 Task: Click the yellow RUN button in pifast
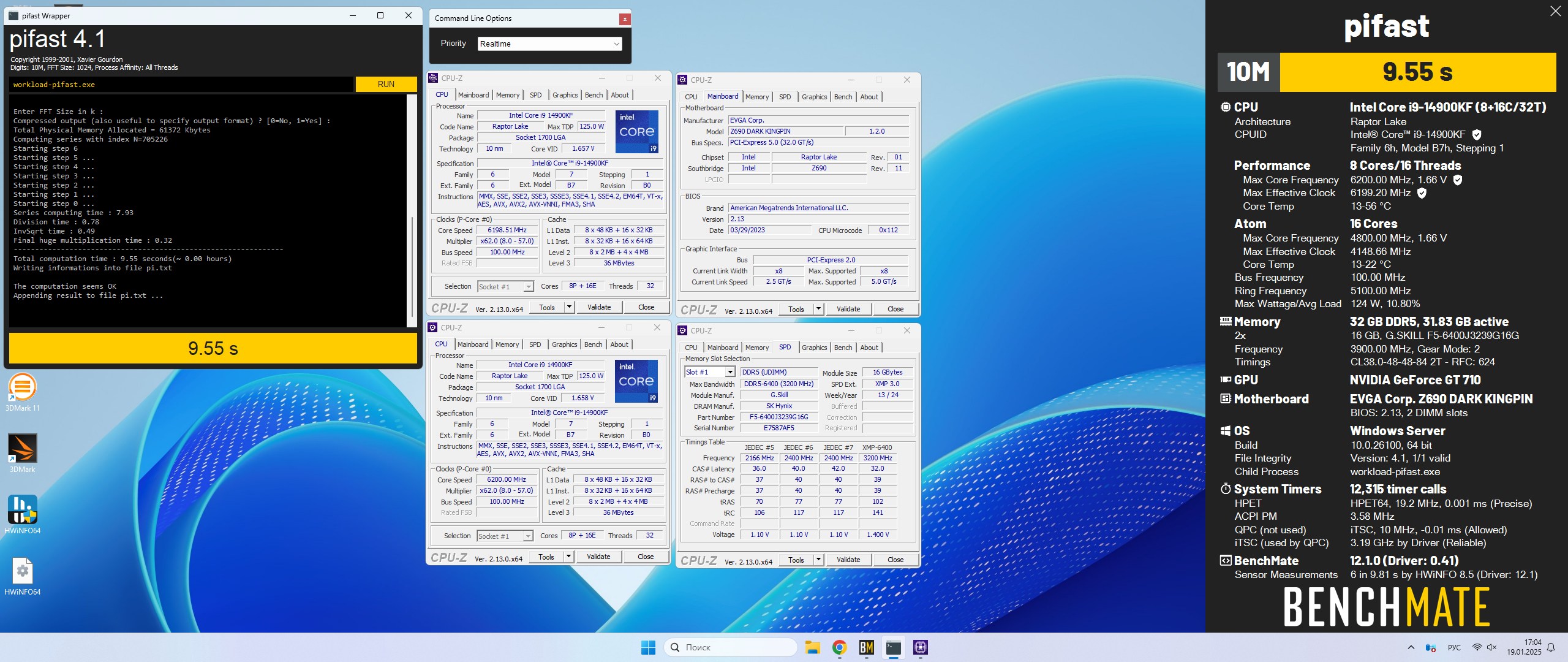[x=386, y=84]
